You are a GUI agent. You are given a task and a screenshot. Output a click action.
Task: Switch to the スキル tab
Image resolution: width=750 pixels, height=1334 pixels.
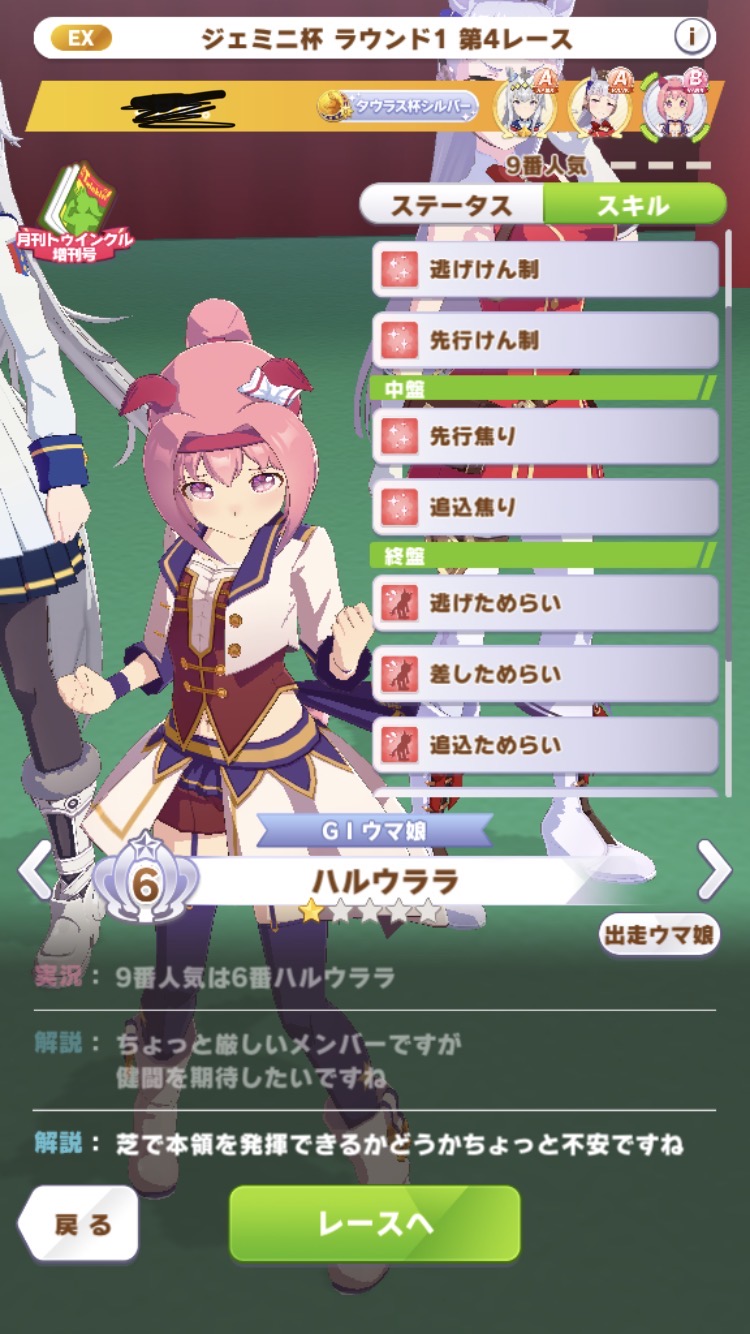tap(634, 205)
